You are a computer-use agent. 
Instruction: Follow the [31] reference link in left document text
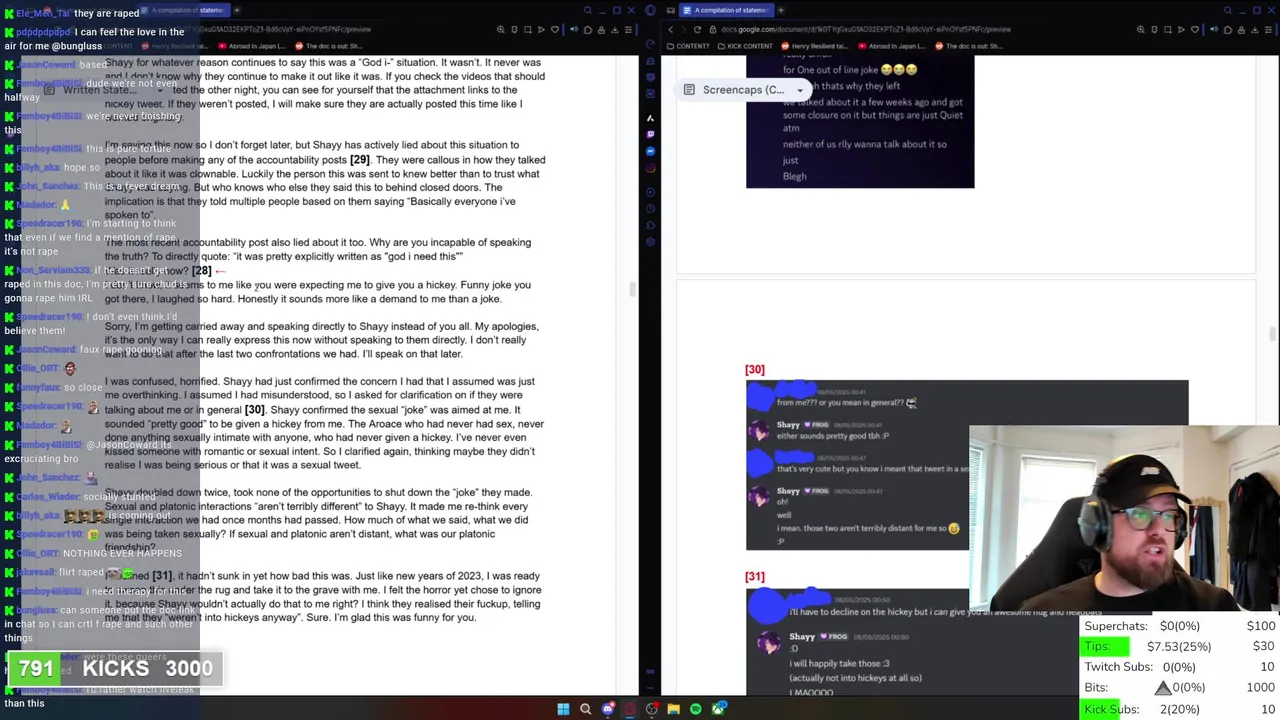coord(161,576)
